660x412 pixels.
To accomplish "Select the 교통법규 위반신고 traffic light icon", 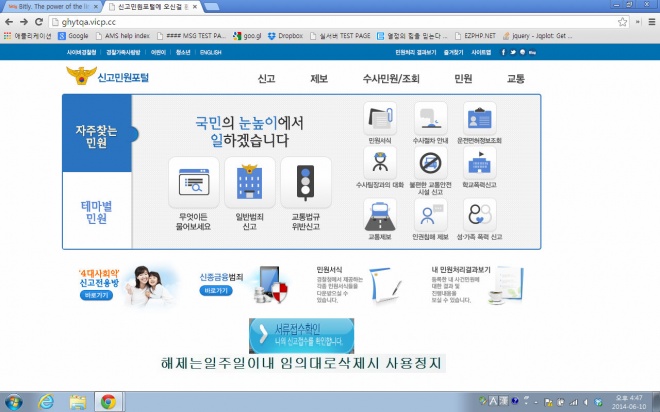I will coord(305,182).
